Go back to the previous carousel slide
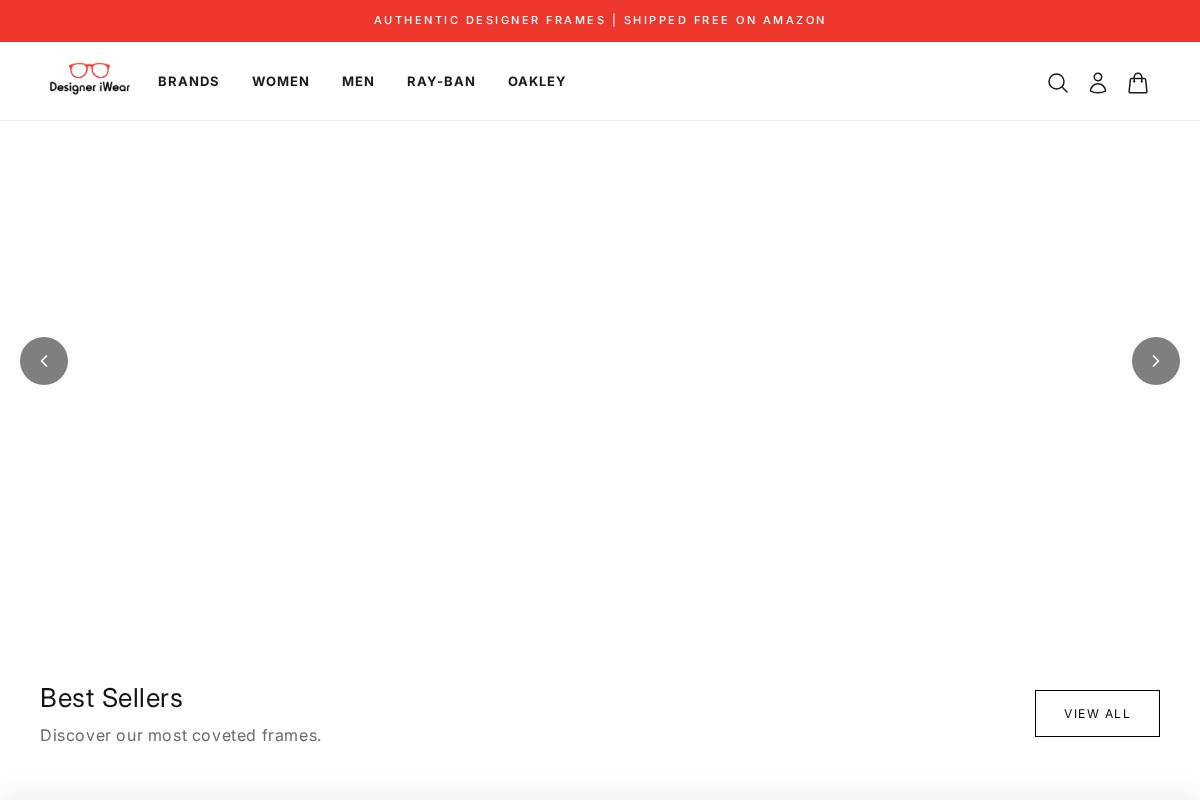 [44, 361]
